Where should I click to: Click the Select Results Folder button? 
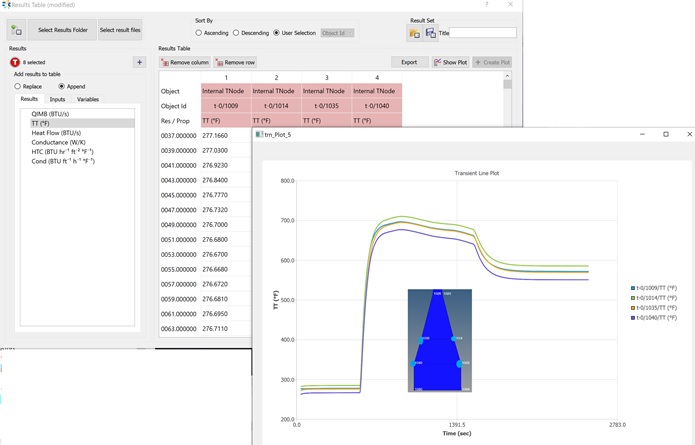coord(62,30)
